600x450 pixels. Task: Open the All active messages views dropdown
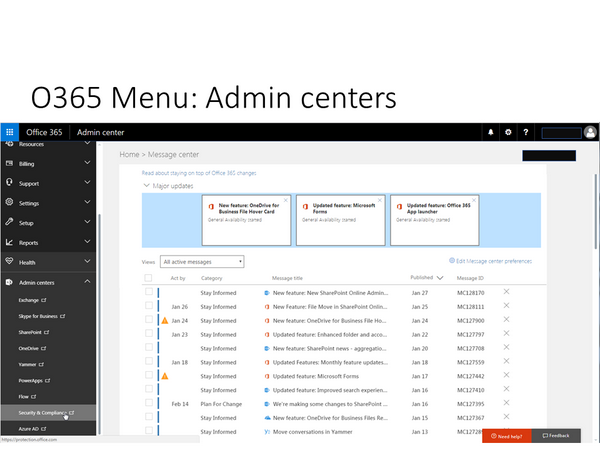point(202,262)
